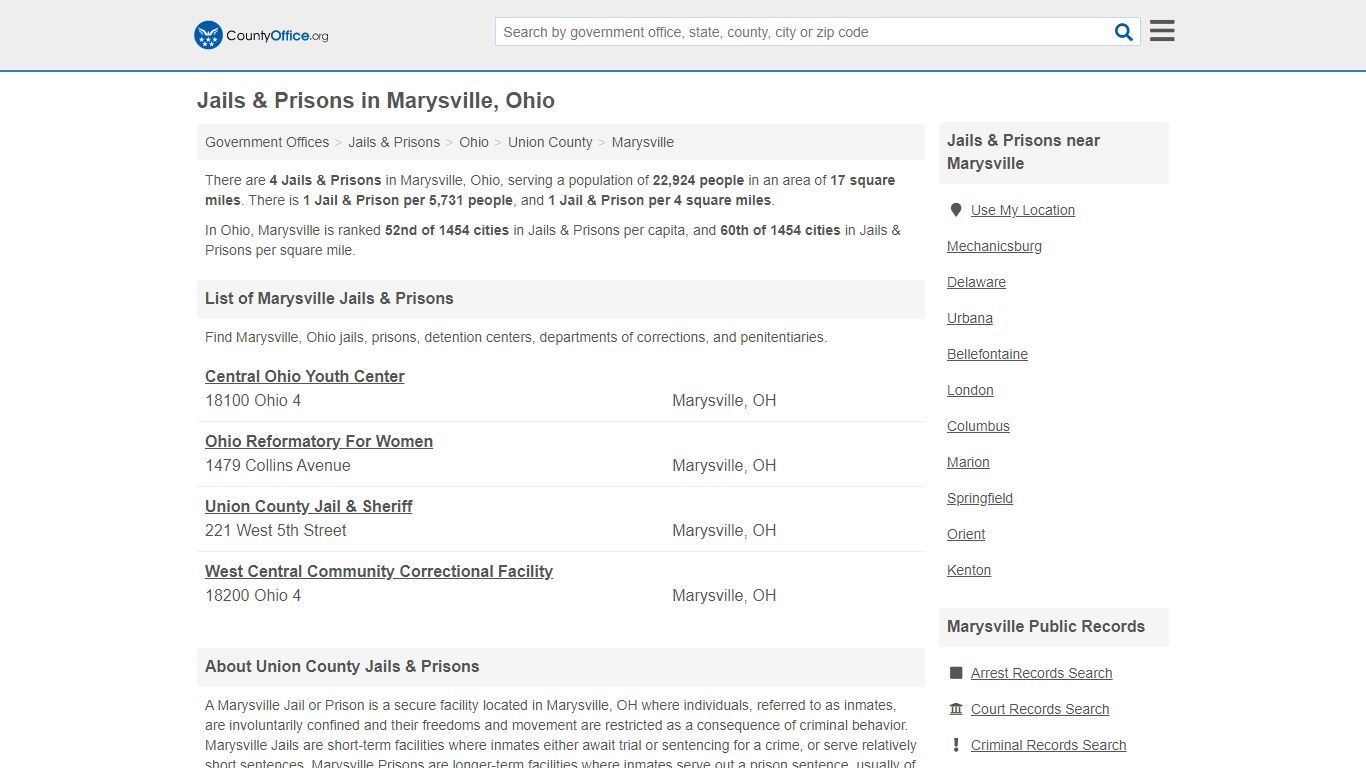This screenshot has height=768, width=1366.
Task: Click Use My Location link
Action: 1023,210
